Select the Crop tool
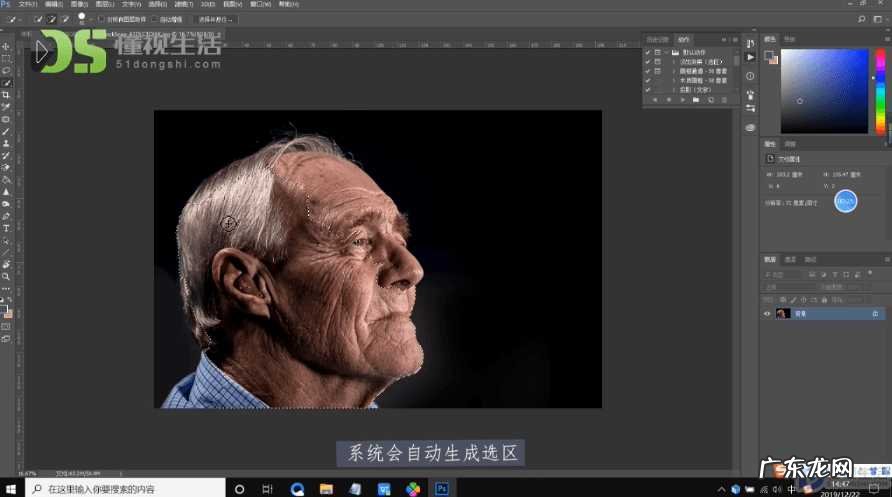Viewport: 892px width, 497px height. [x=6, y=95]
